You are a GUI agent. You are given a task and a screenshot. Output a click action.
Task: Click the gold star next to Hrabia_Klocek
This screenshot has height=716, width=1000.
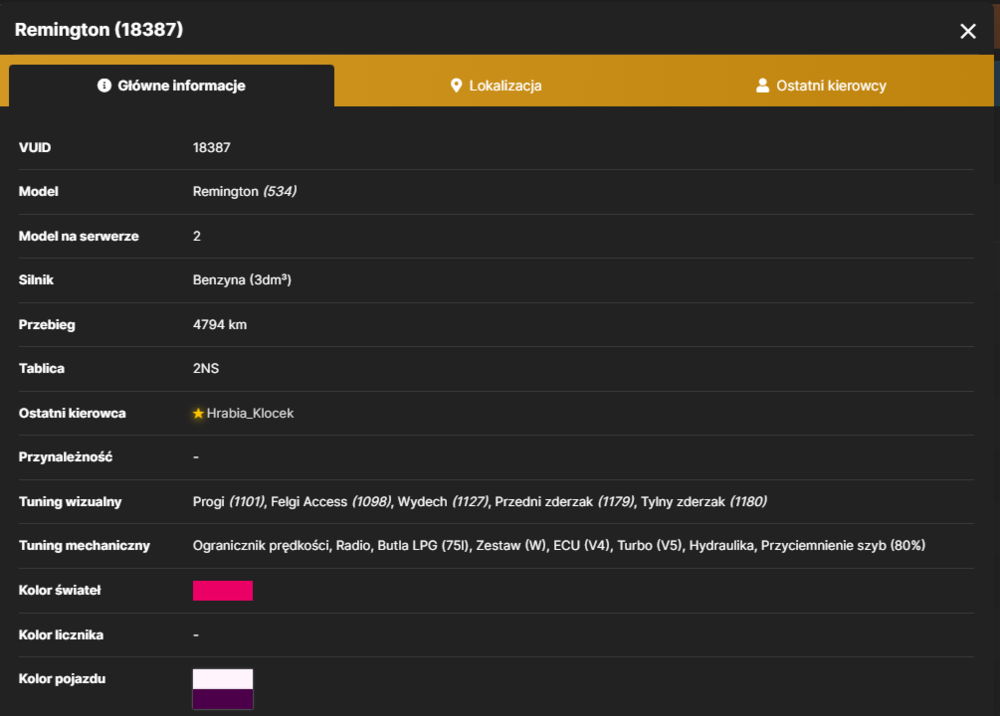(x=198, y=414)
